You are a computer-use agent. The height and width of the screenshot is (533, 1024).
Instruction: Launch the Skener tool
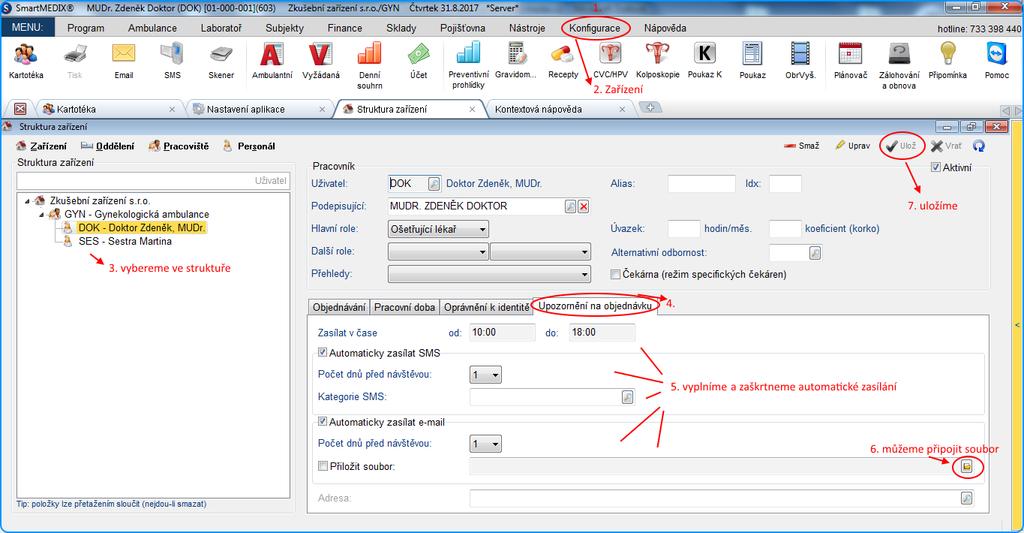(x=221, y=55)
